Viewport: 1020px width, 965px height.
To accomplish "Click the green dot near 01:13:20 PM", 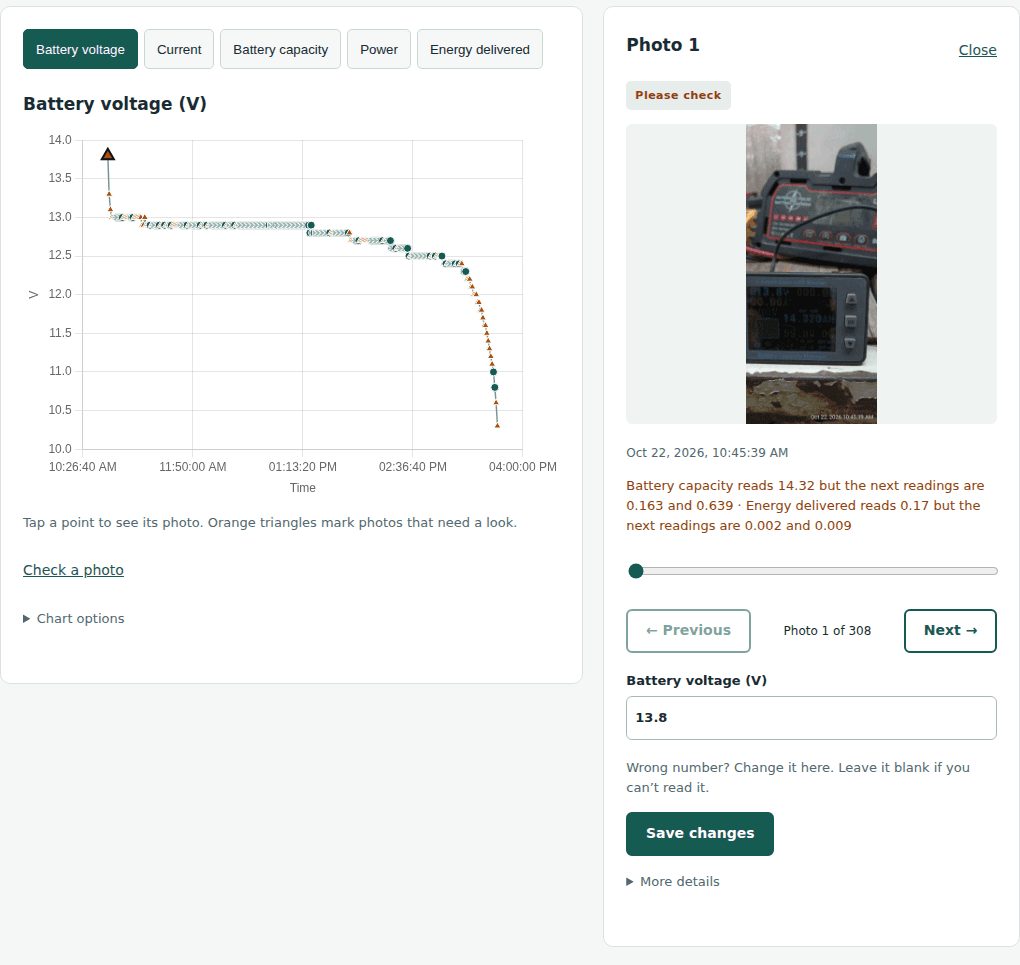I will (311, 225).
